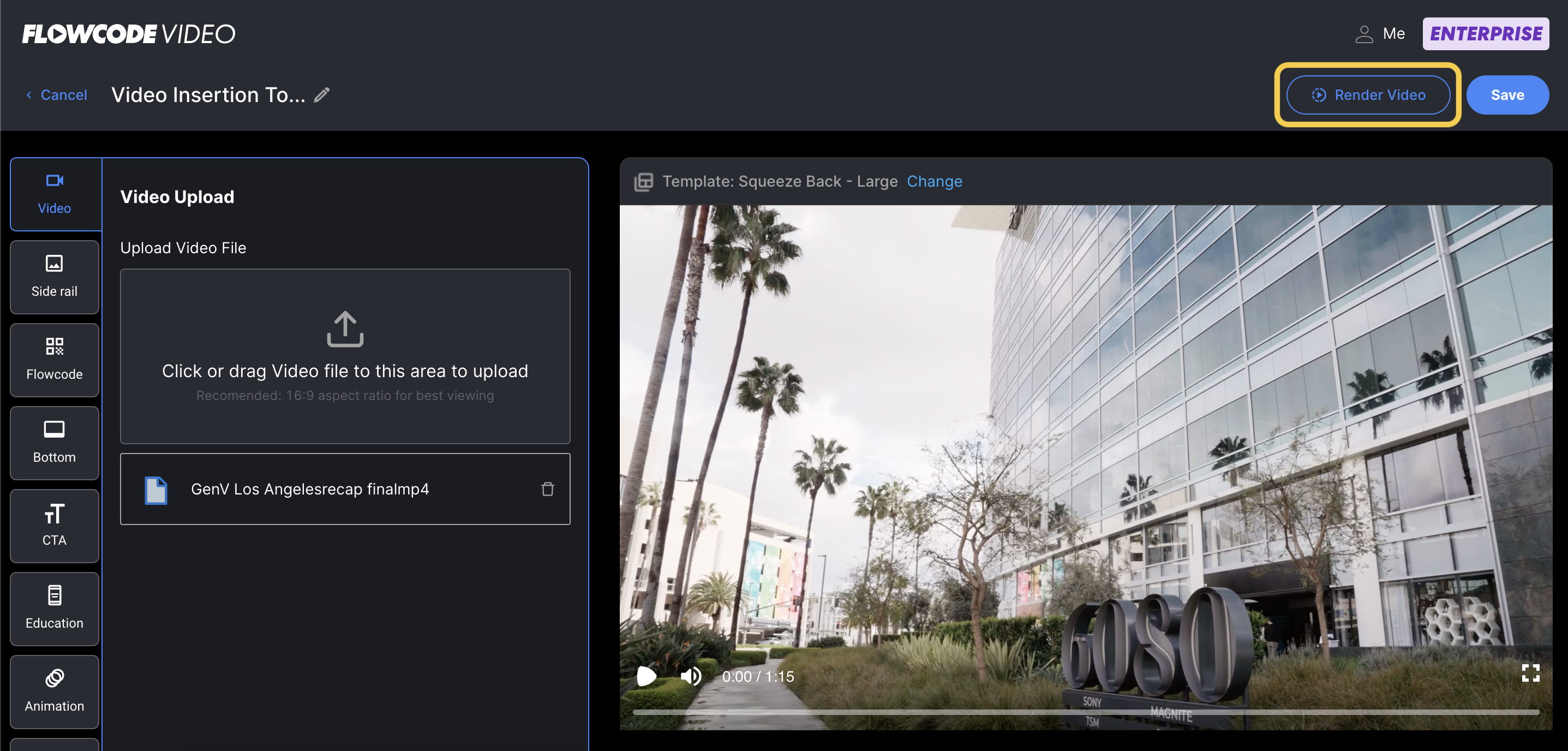Click the Video Insertion To... title
Screen dimensions: 1568x751
208,94
